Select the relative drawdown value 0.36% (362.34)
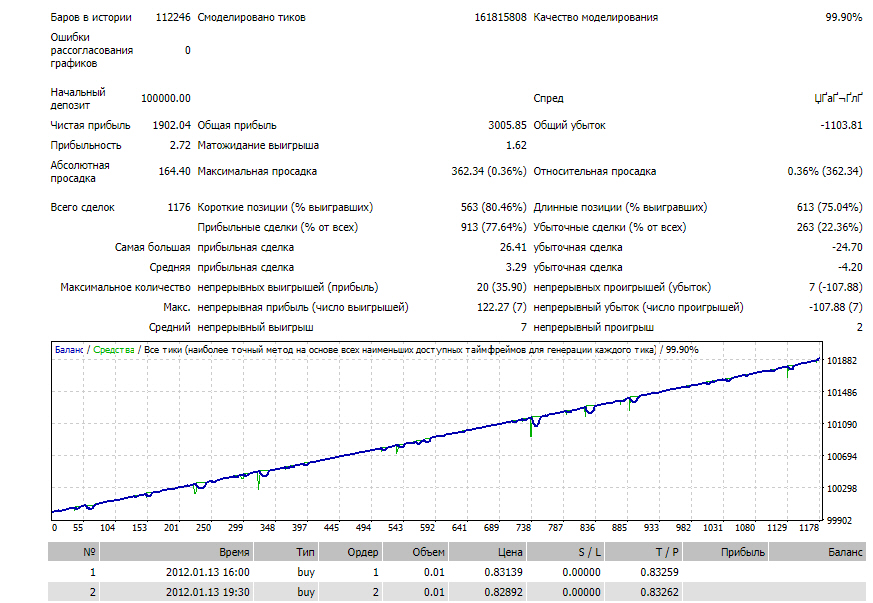The width and height of the screenshot is (873, 603). (x=825, y=171)
